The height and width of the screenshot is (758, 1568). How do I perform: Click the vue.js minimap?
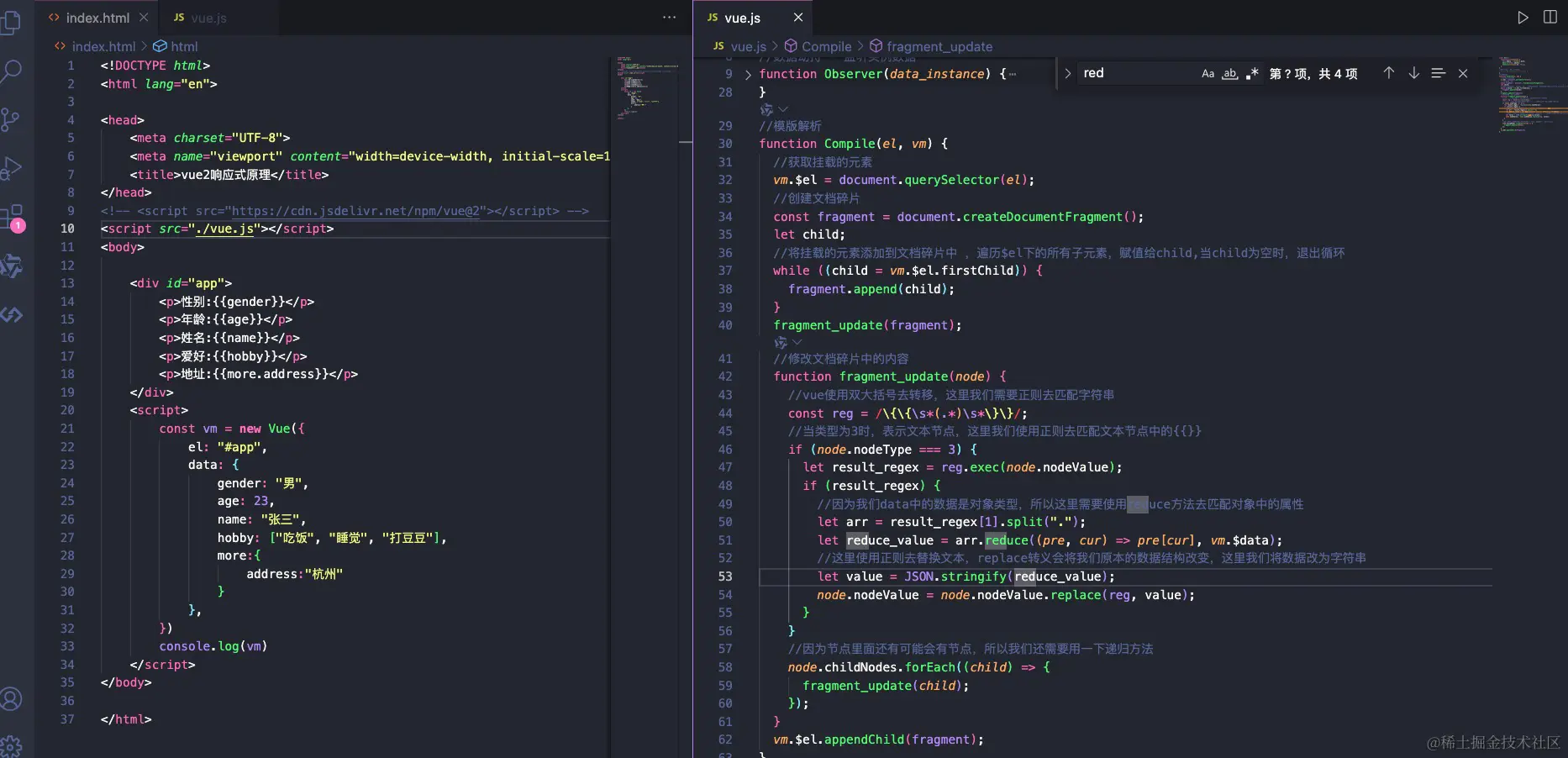[x=1533, y=94]
